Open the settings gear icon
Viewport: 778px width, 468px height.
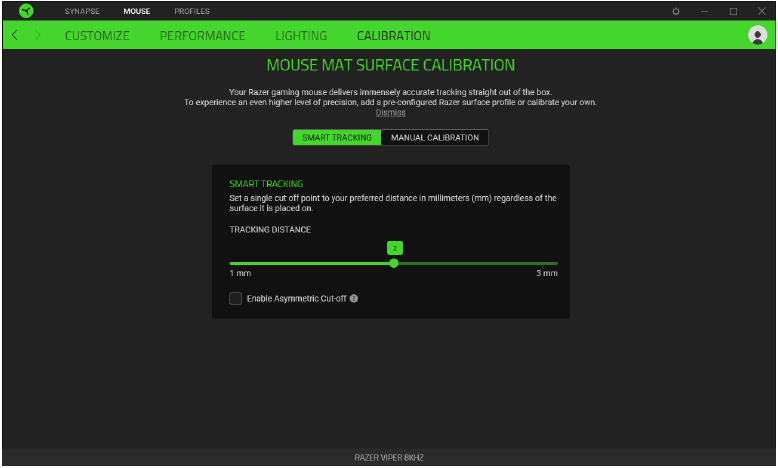(x=676, y=11)
